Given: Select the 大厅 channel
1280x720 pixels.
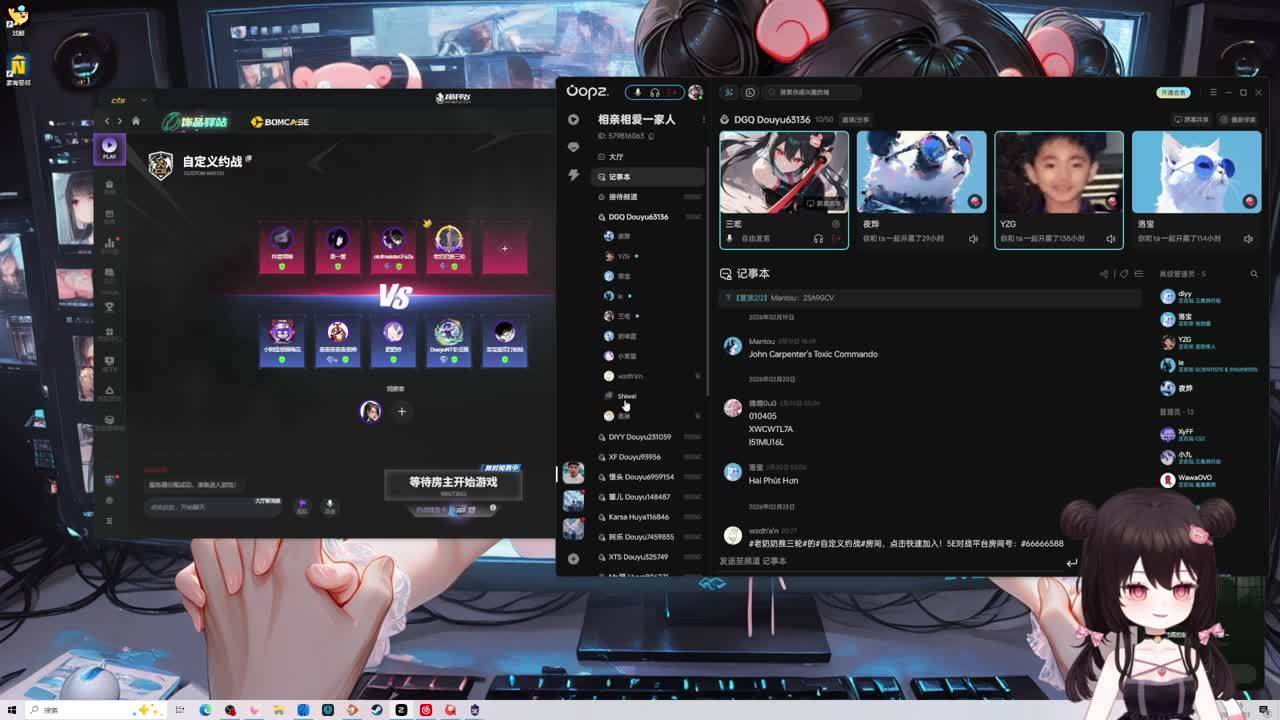Looking at the screenshot, I should coord(616,157).
